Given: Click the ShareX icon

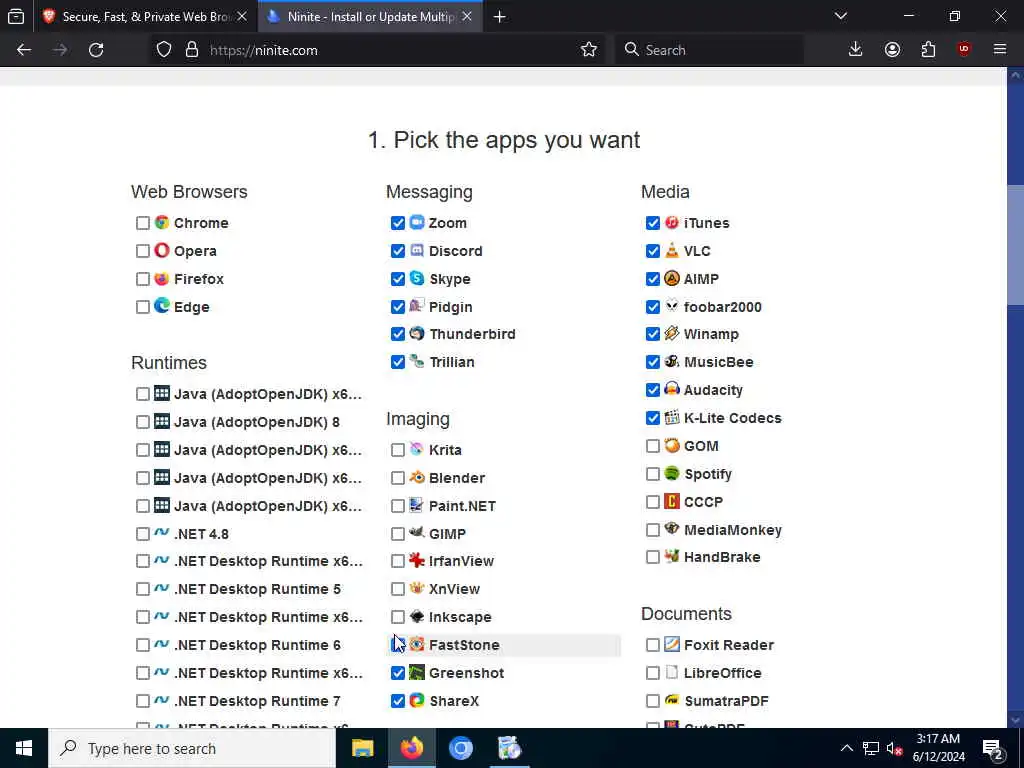Looking at the screenshot, I should click(x=417, y=701).
